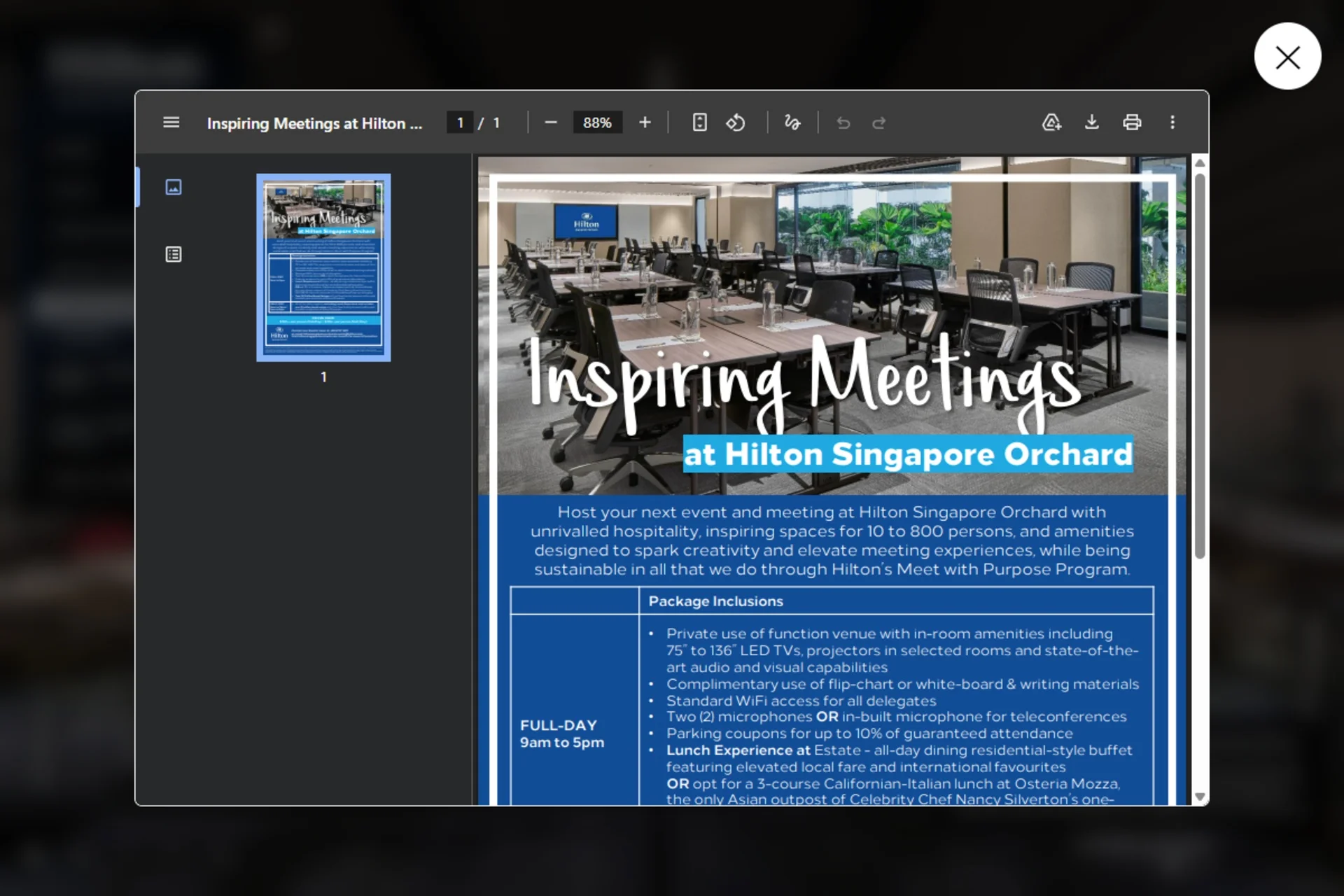The width and height of the screenshot is (1344, 896).
Task: Click the 'at Hilton Singapore Orchard' heading
Action: [908, 454]
